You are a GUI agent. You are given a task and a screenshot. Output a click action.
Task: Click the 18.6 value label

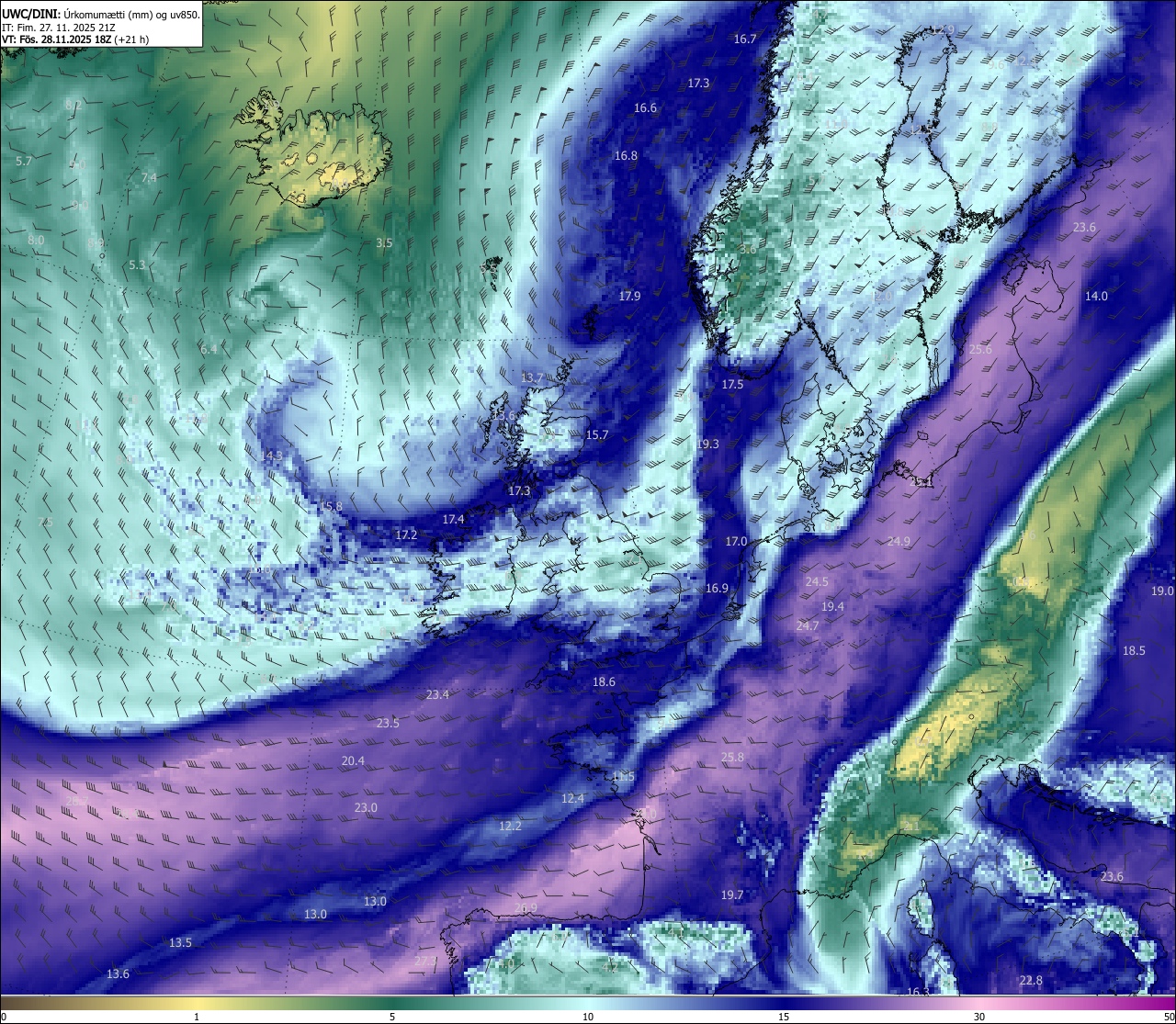[x=604, y=682]
